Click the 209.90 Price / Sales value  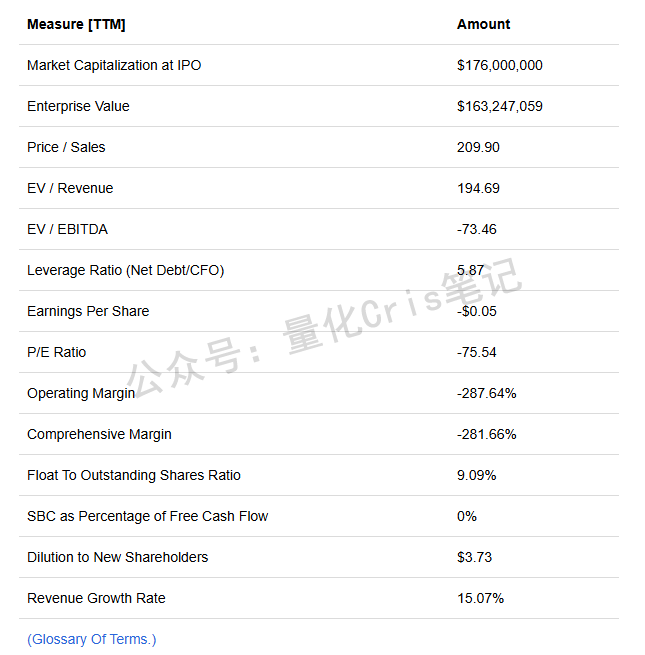tap(478, 147)
